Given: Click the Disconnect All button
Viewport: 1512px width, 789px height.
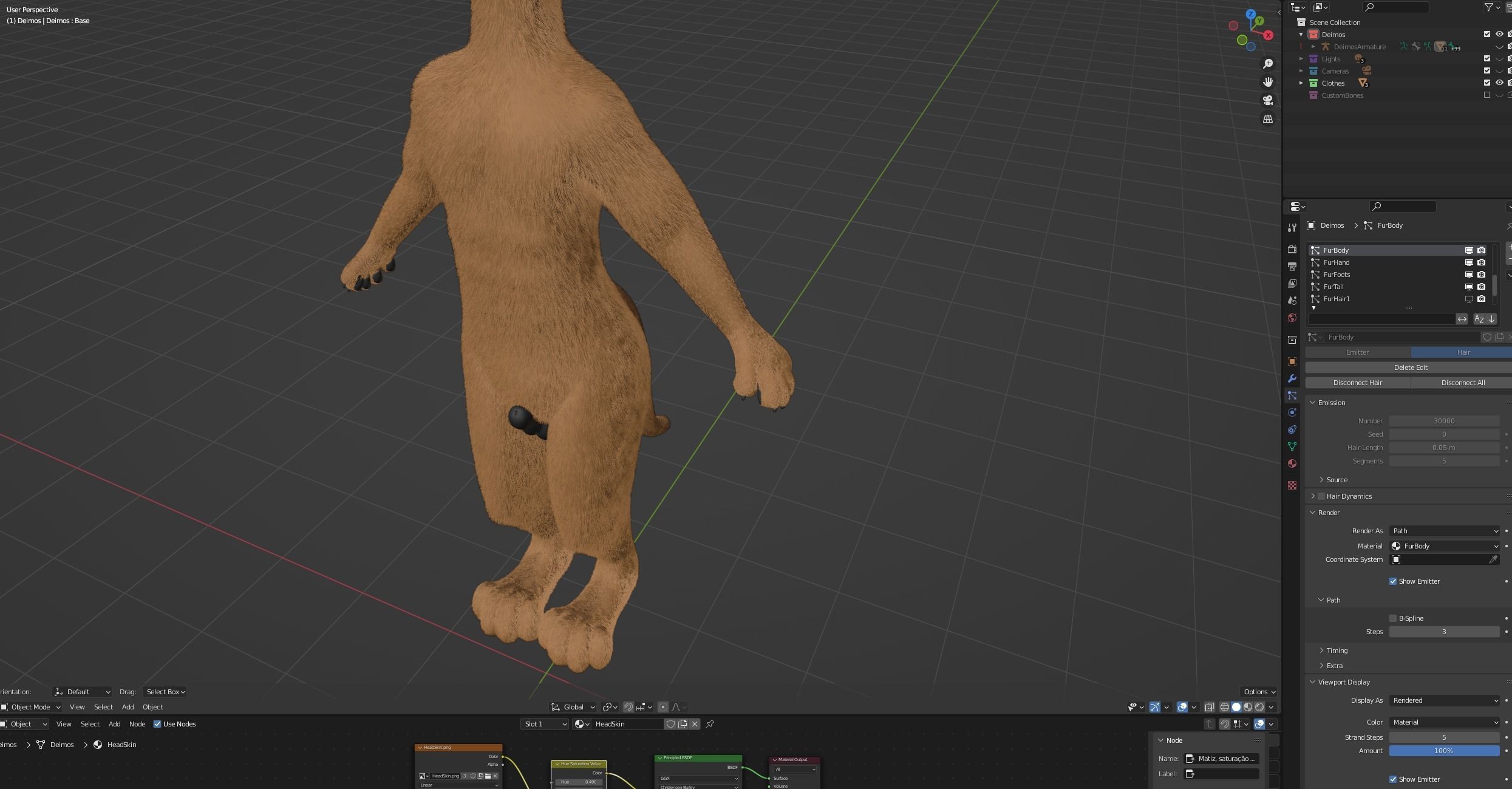Looking at the screenshot, I should [x=1462, y=383].
